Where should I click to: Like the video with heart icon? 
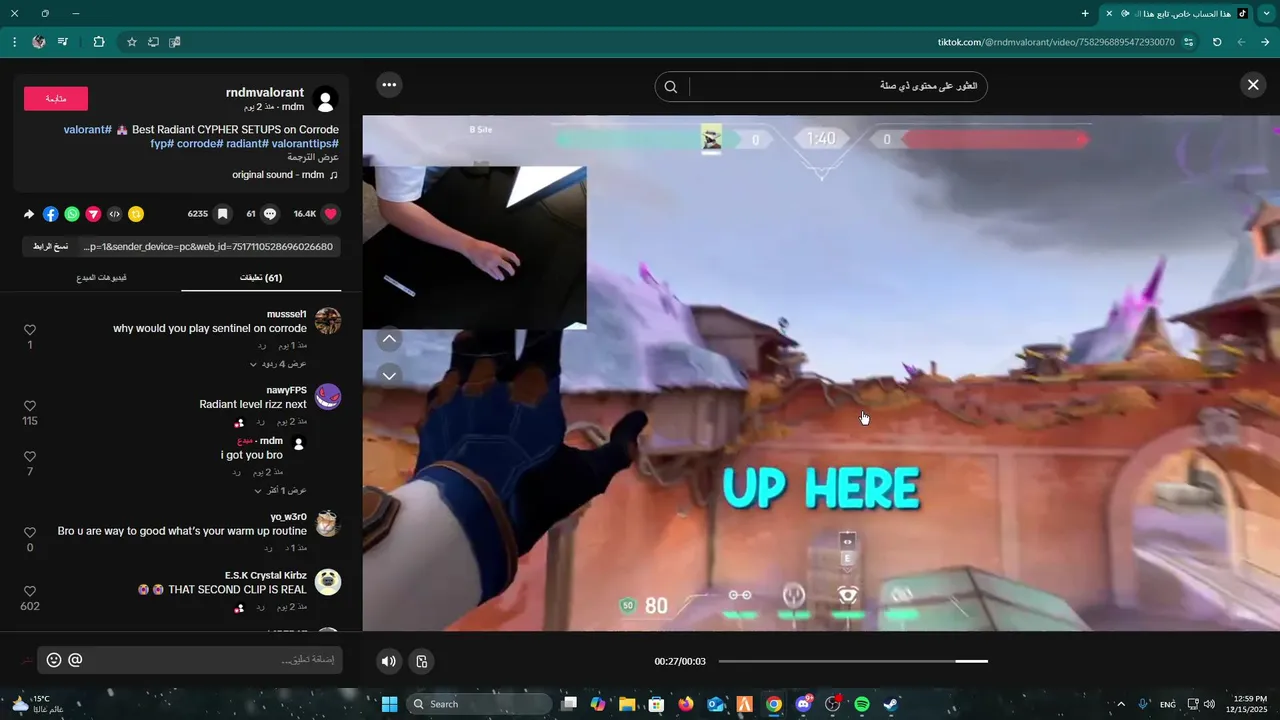coord(331,214)
